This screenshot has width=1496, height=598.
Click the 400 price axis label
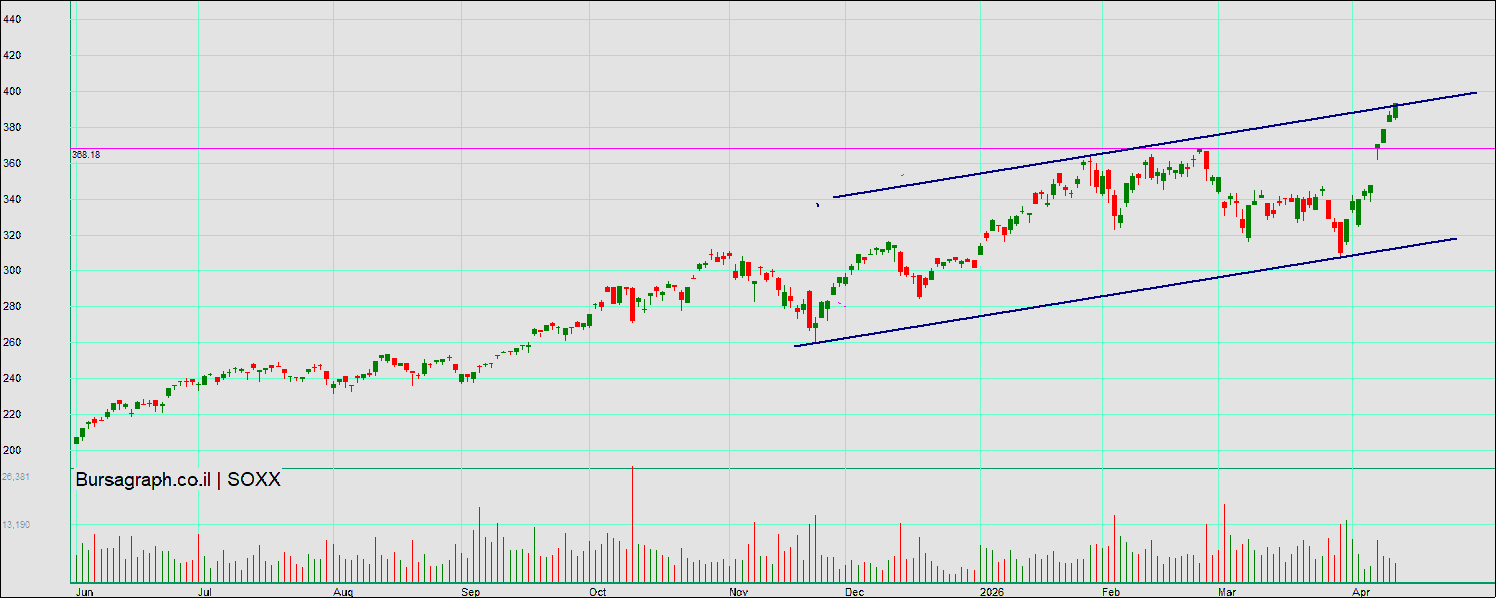pos(12,91)
